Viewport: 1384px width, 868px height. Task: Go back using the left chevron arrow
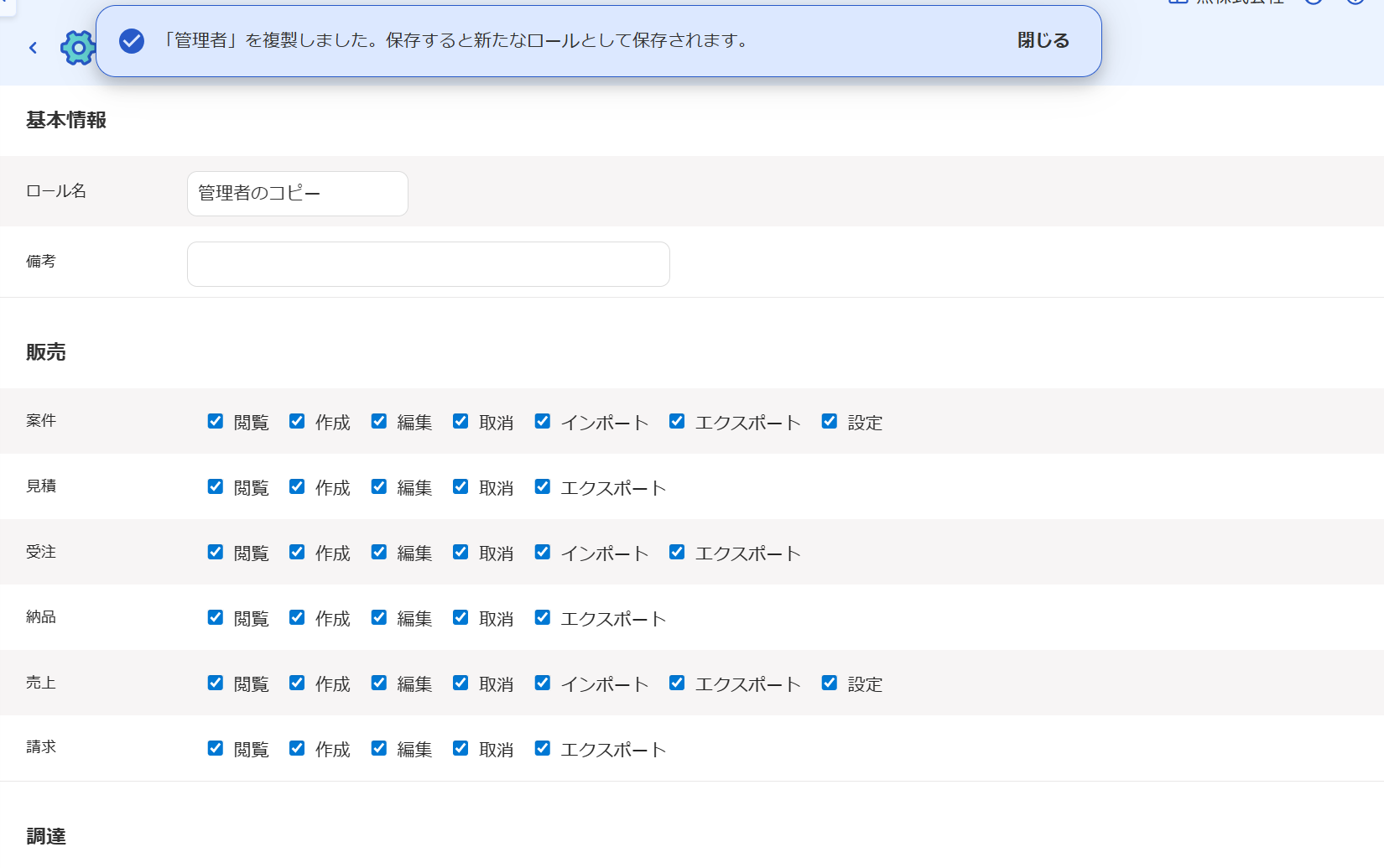point(33,48)
